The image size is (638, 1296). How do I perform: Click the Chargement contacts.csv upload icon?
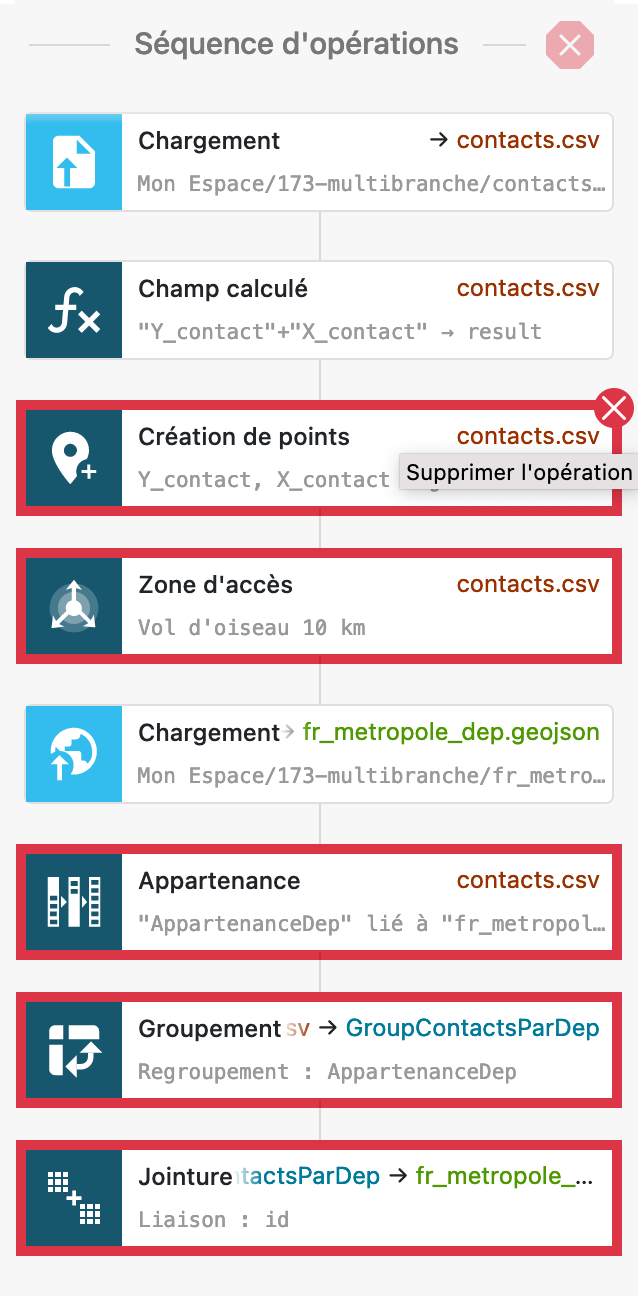[x=74, y=162]
